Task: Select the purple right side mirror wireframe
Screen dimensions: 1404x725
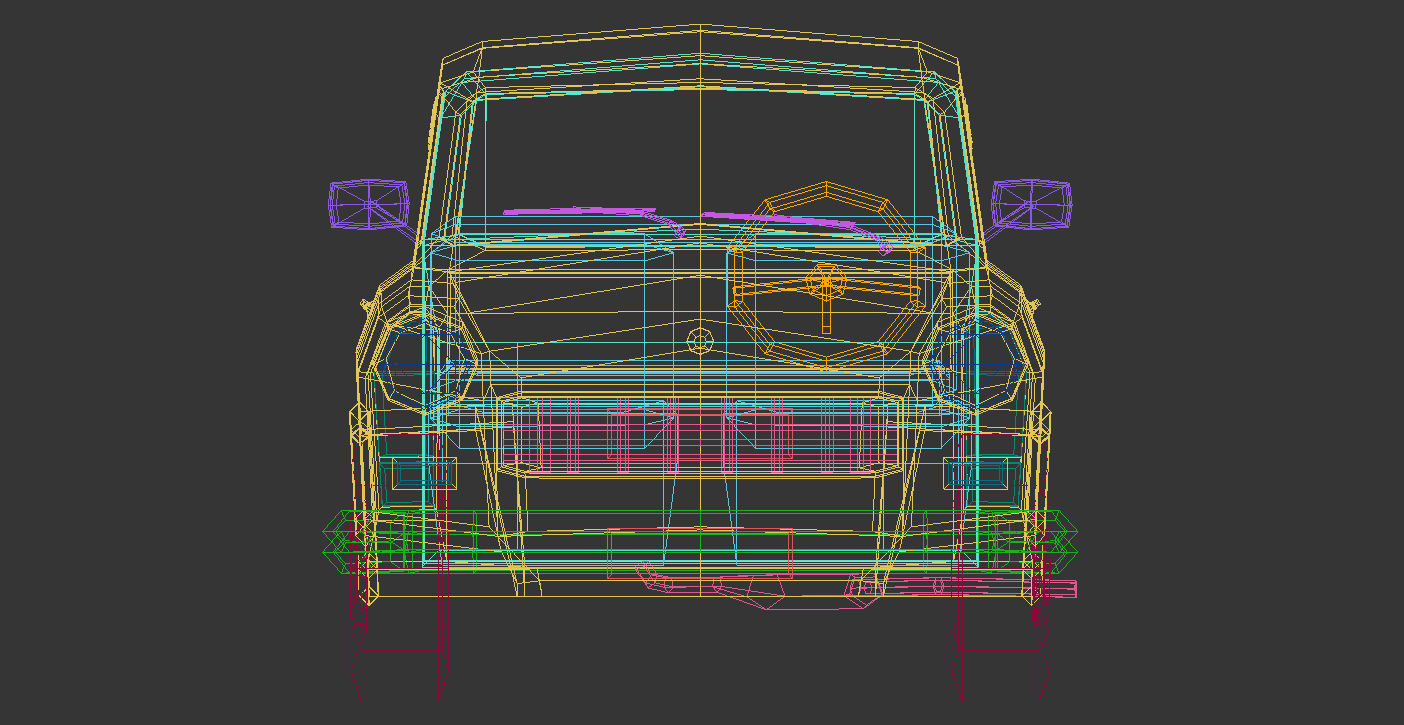Action: (1031, 204)
